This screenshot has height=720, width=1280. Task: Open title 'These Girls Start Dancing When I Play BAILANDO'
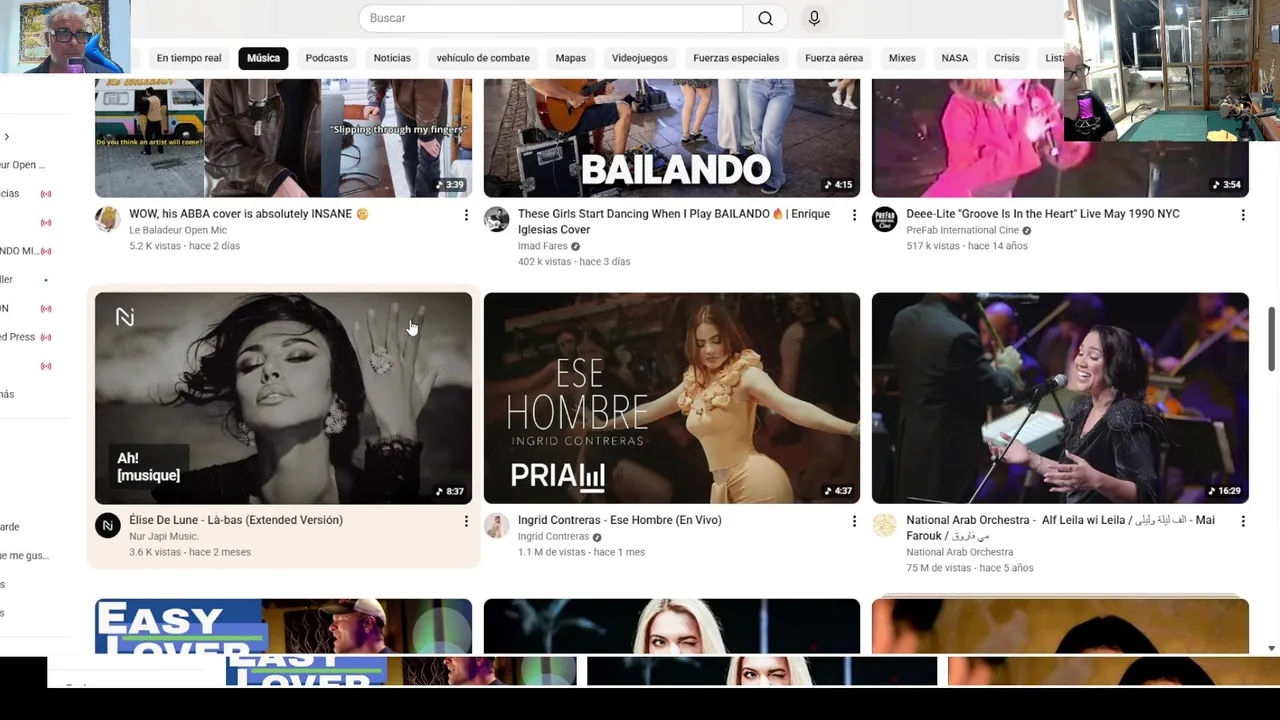click(674, 222)
